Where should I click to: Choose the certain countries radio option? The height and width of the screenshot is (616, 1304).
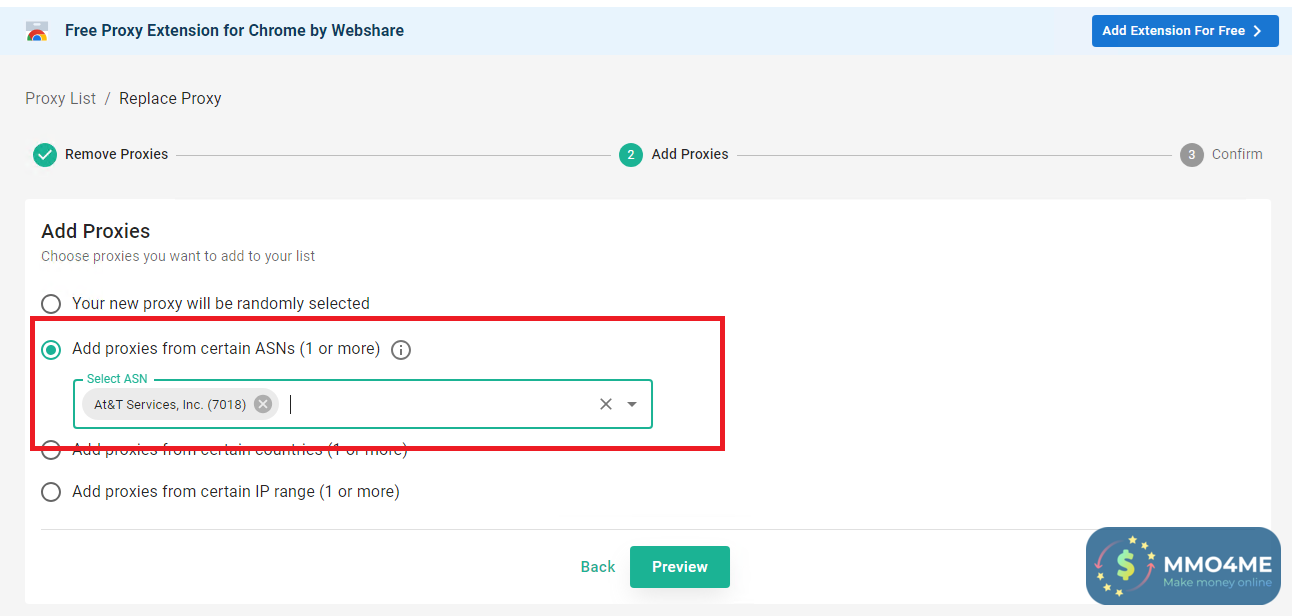pos(50,450)
